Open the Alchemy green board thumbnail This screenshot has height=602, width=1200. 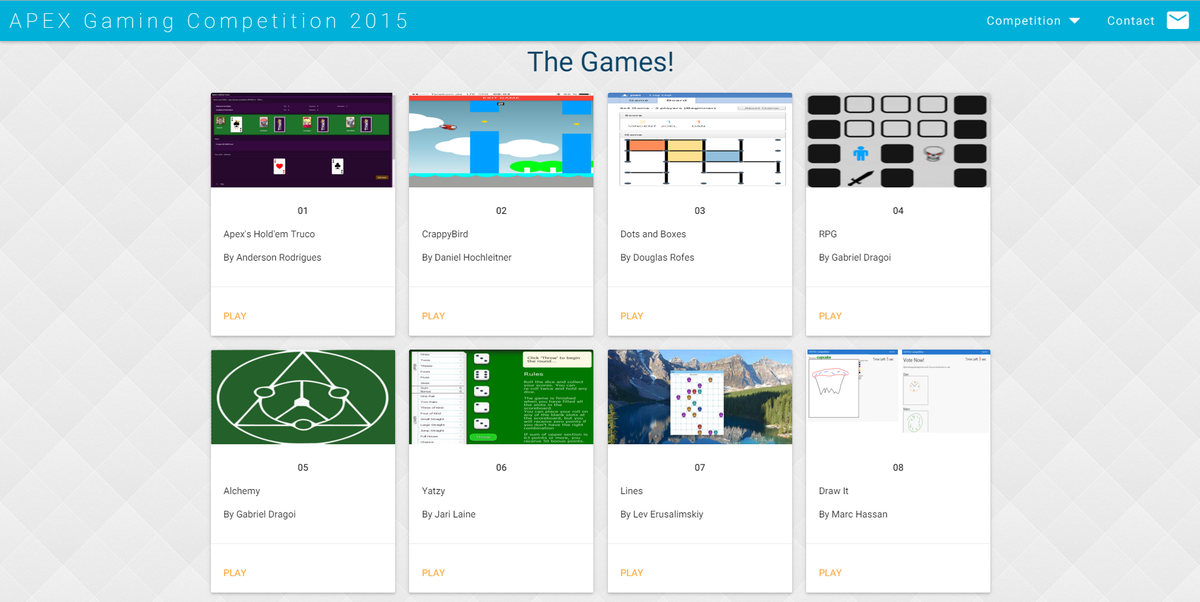302,396
